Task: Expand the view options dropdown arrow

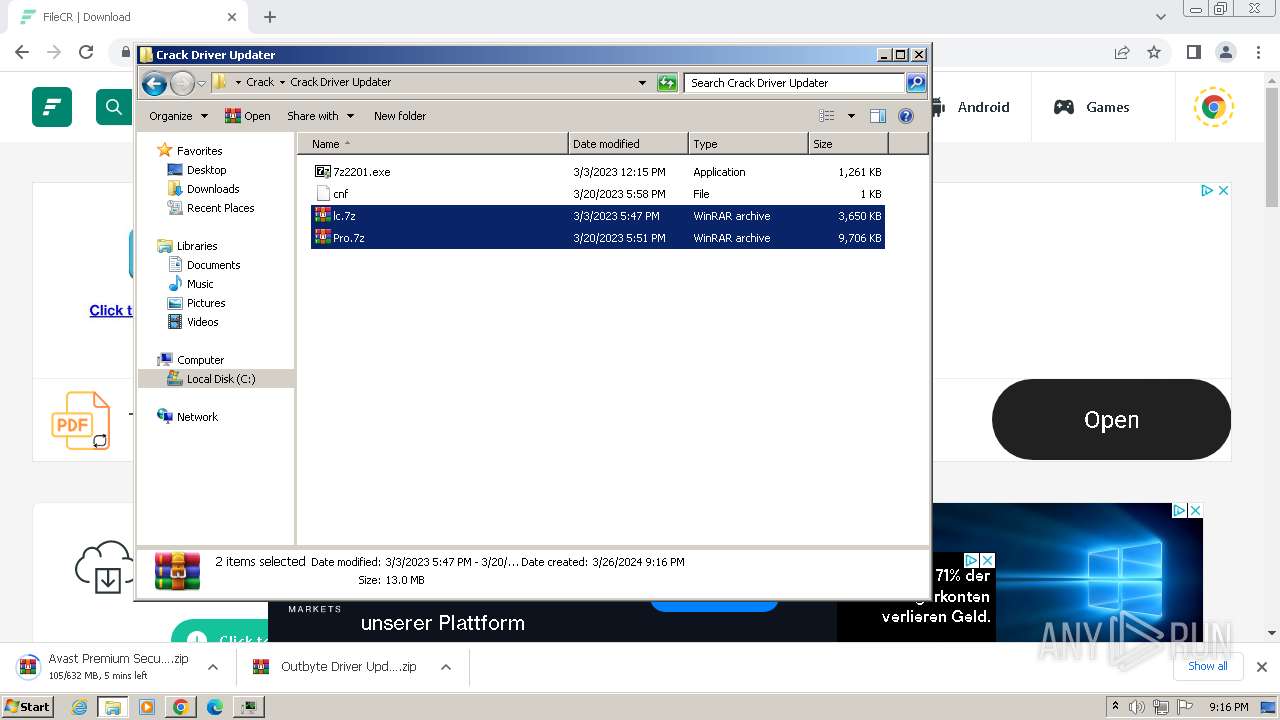Action: [x=851, y=116]
